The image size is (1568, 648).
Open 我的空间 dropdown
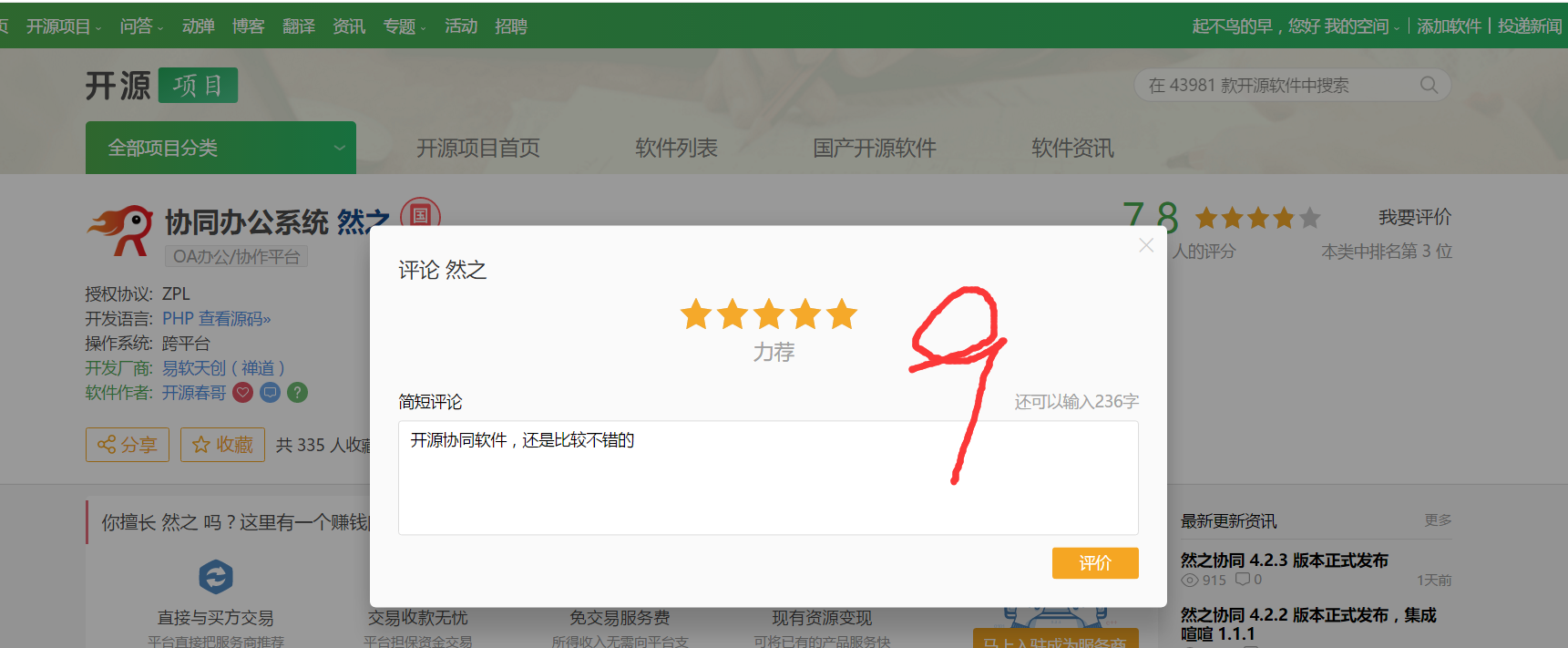click(x=1362, y=26)
